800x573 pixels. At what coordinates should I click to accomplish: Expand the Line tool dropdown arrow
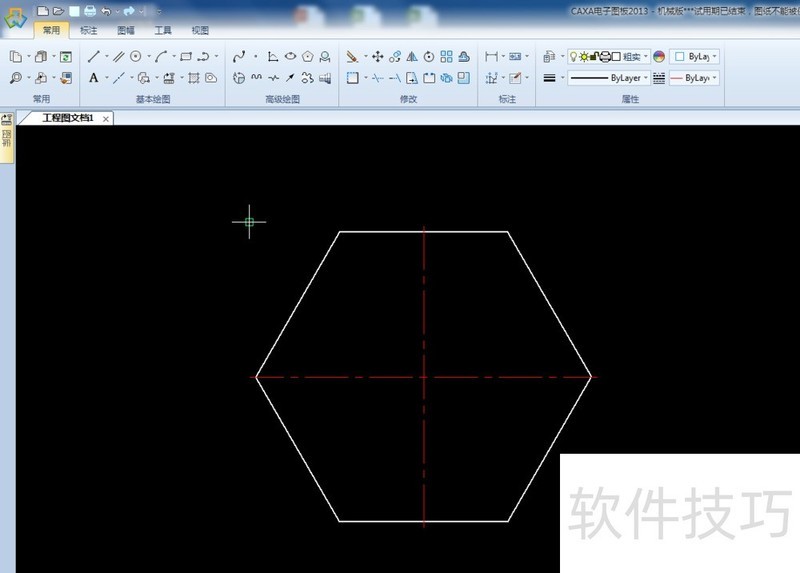tap(106, 57)
